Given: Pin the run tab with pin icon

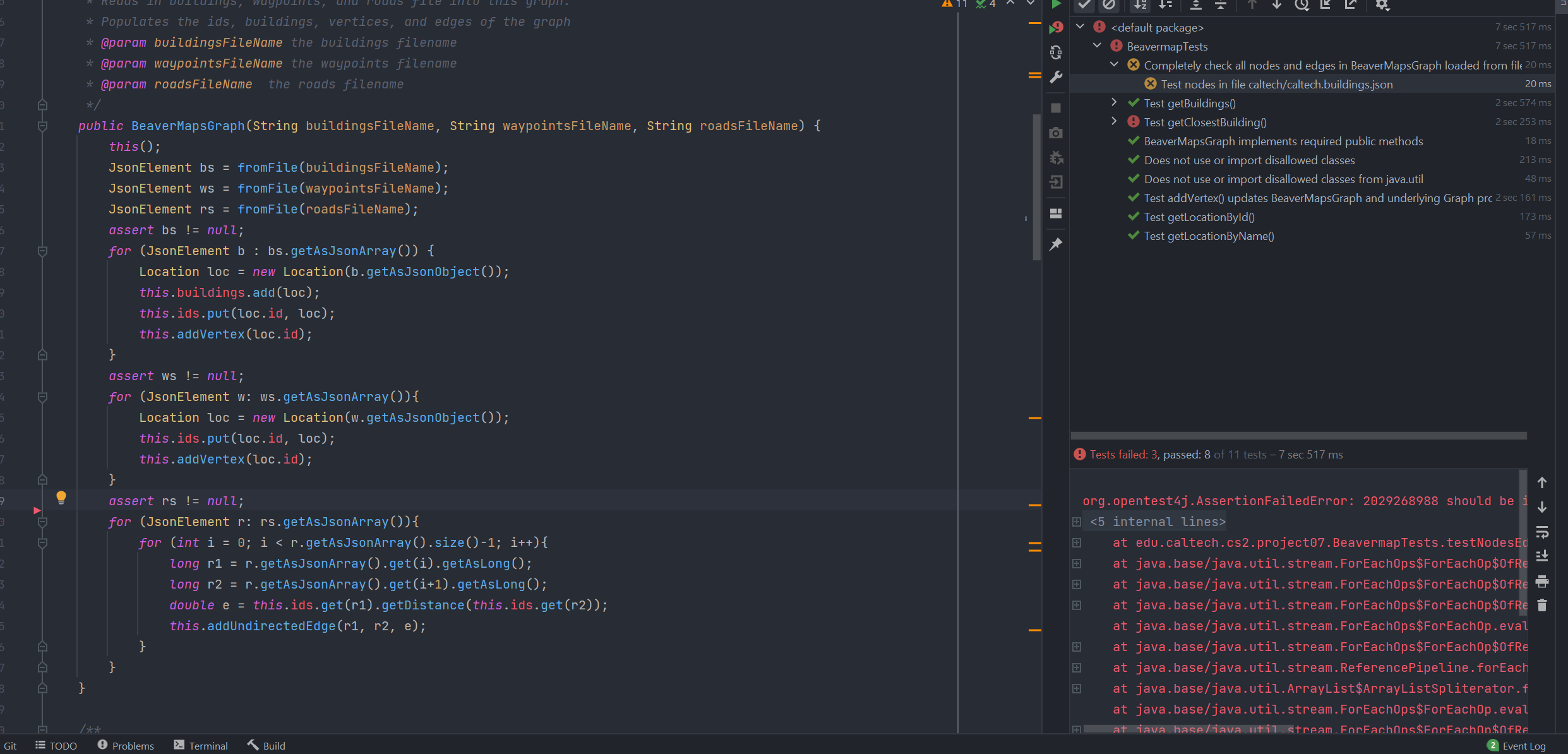Looking at the screenshot, I should [1056, 244].
